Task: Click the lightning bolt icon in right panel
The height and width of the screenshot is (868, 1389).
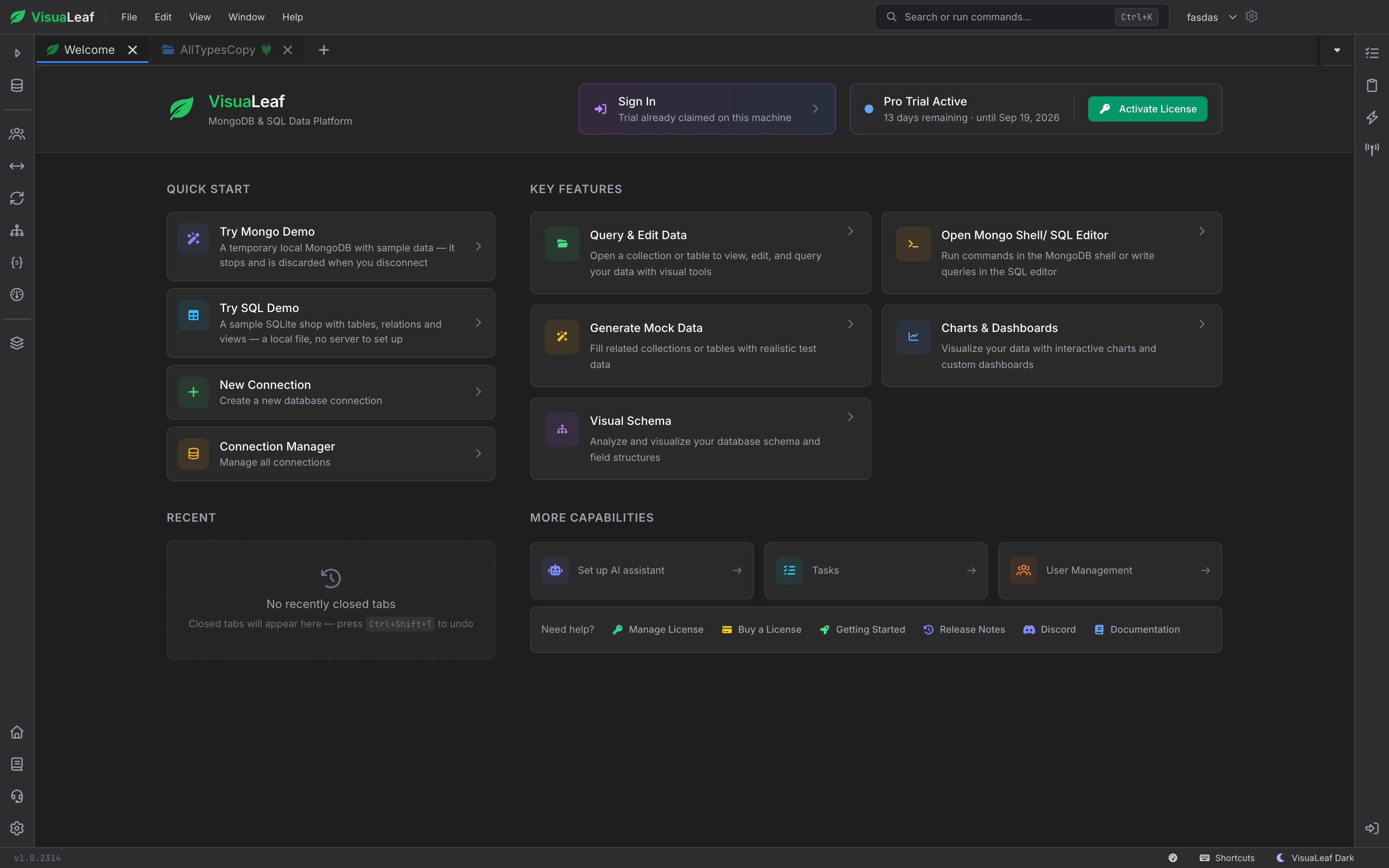Action: coord(1372,118)
